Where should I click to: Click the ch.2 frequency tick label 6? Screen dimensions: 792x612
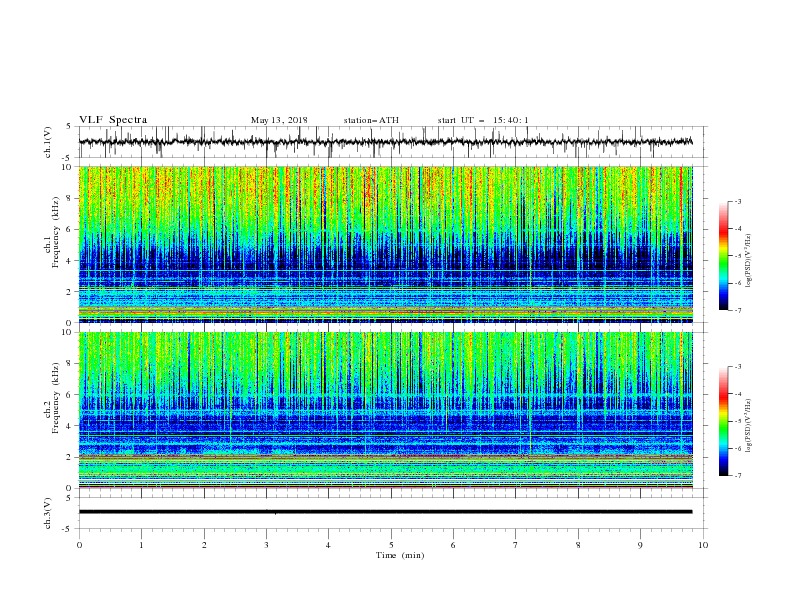click(x=71, y=395)
